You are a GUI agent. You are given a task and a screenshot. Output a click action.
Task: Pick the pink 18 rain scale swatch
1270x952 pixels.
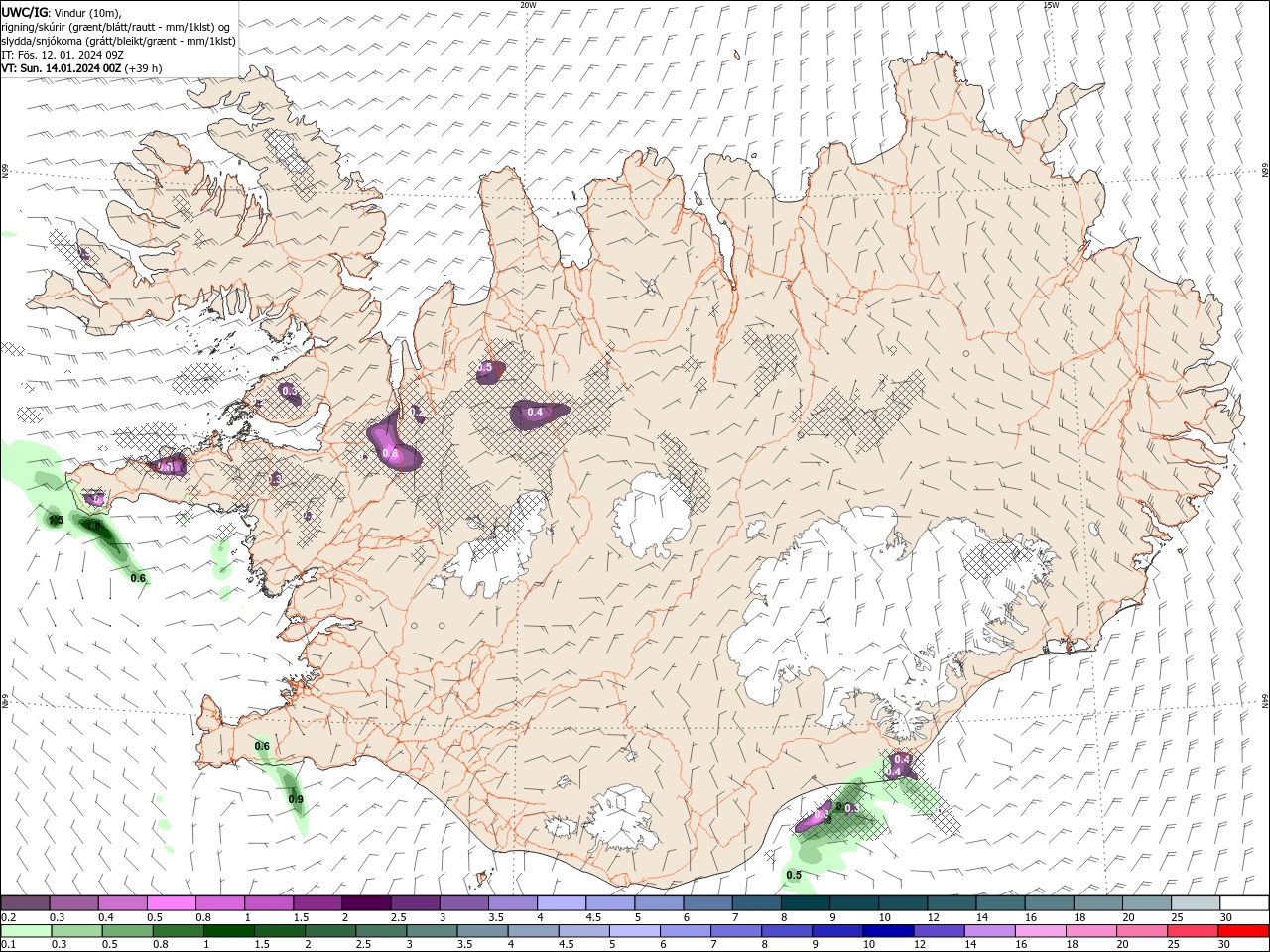[x=1091, y=931]
